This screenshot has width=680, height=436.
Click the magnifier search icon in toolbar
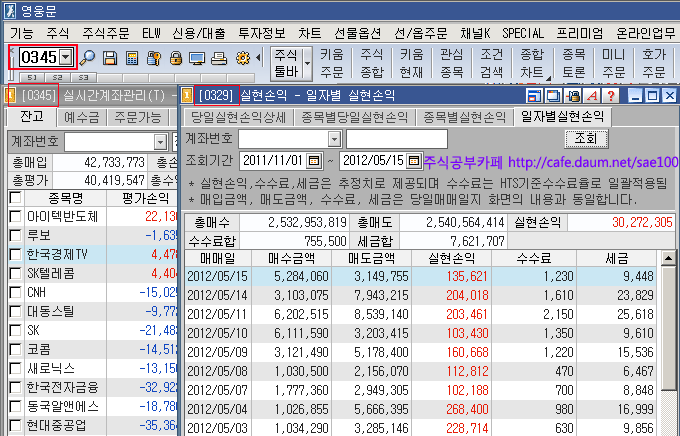point(88,58)
